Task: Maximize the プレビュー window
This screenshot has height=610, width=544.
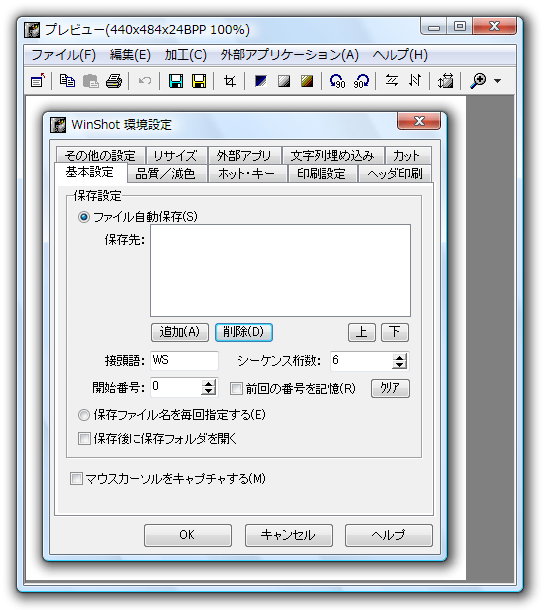Action: coord(460,26)
